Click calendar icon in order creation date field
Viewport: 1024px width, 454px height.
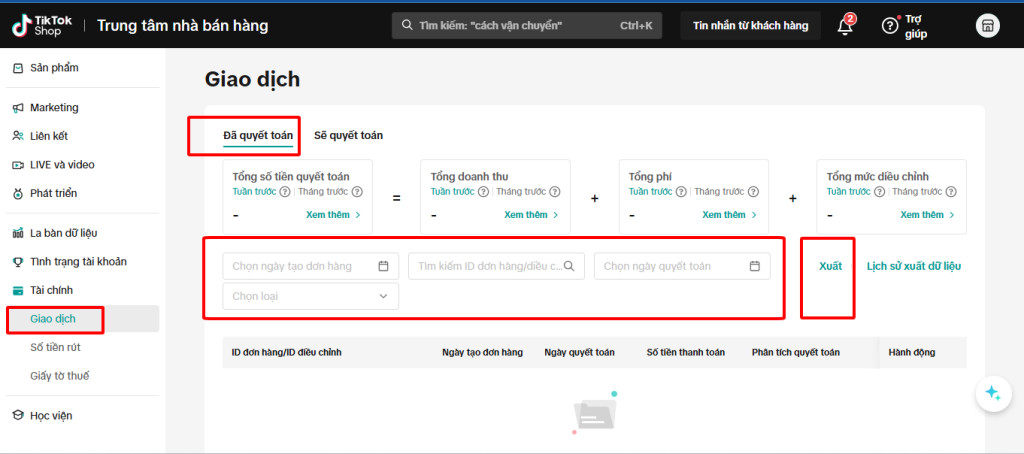tap(384, 266)
